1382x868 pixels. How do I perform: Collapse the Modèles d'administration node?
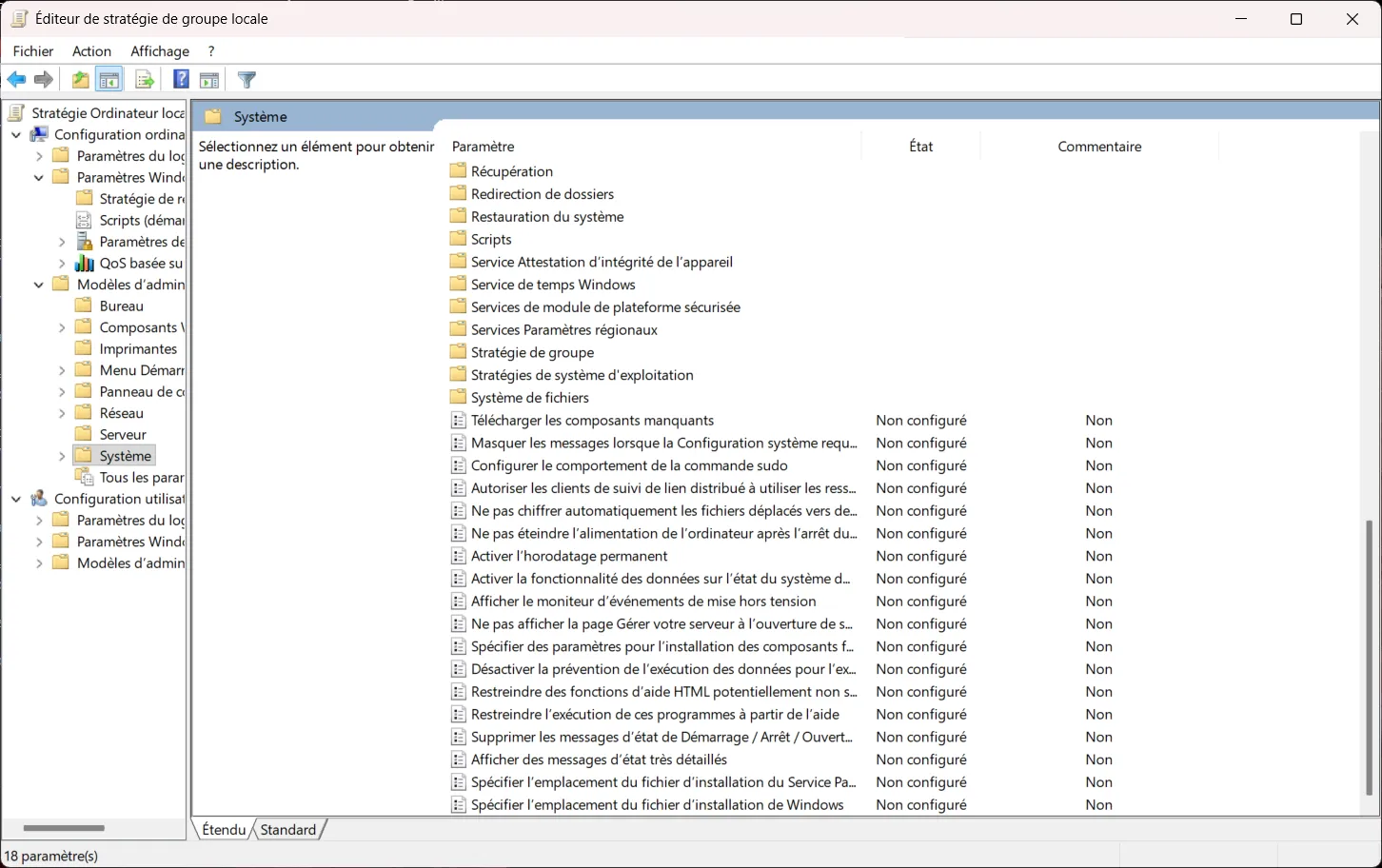click(39, 284)
